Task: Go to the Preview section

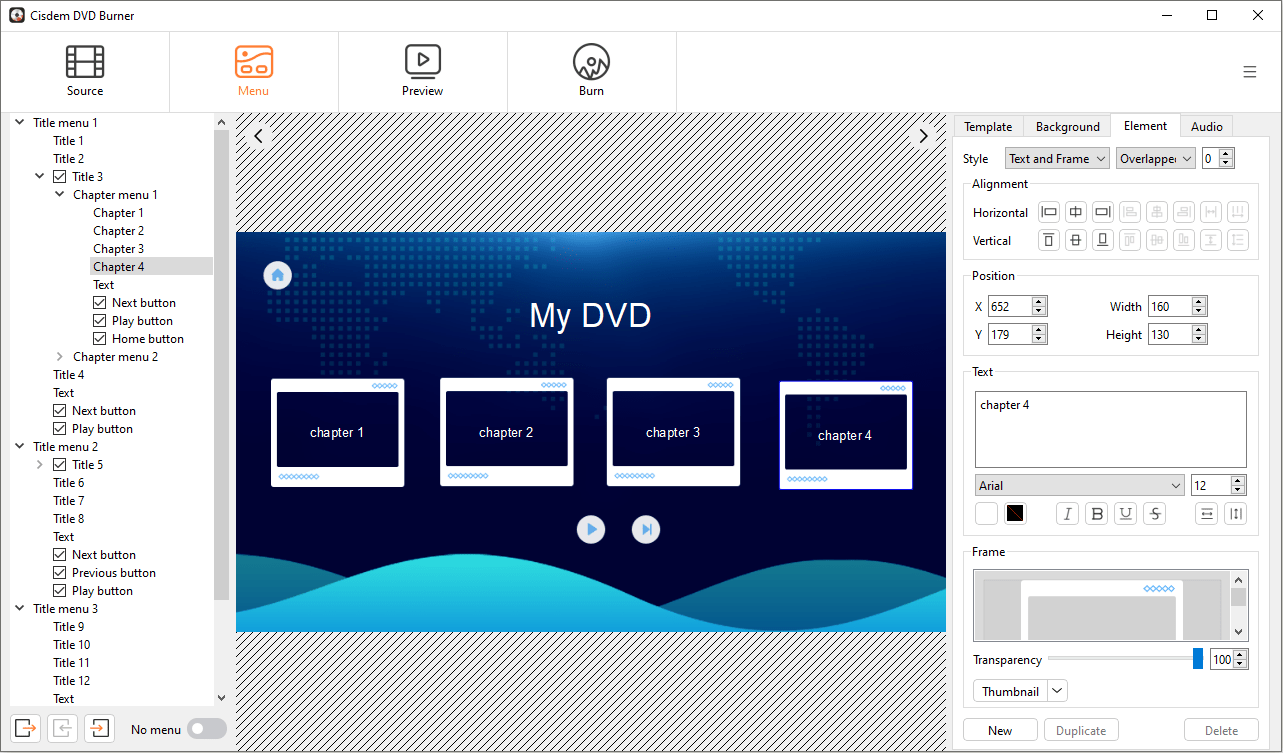Action: (x=422, y=71)
